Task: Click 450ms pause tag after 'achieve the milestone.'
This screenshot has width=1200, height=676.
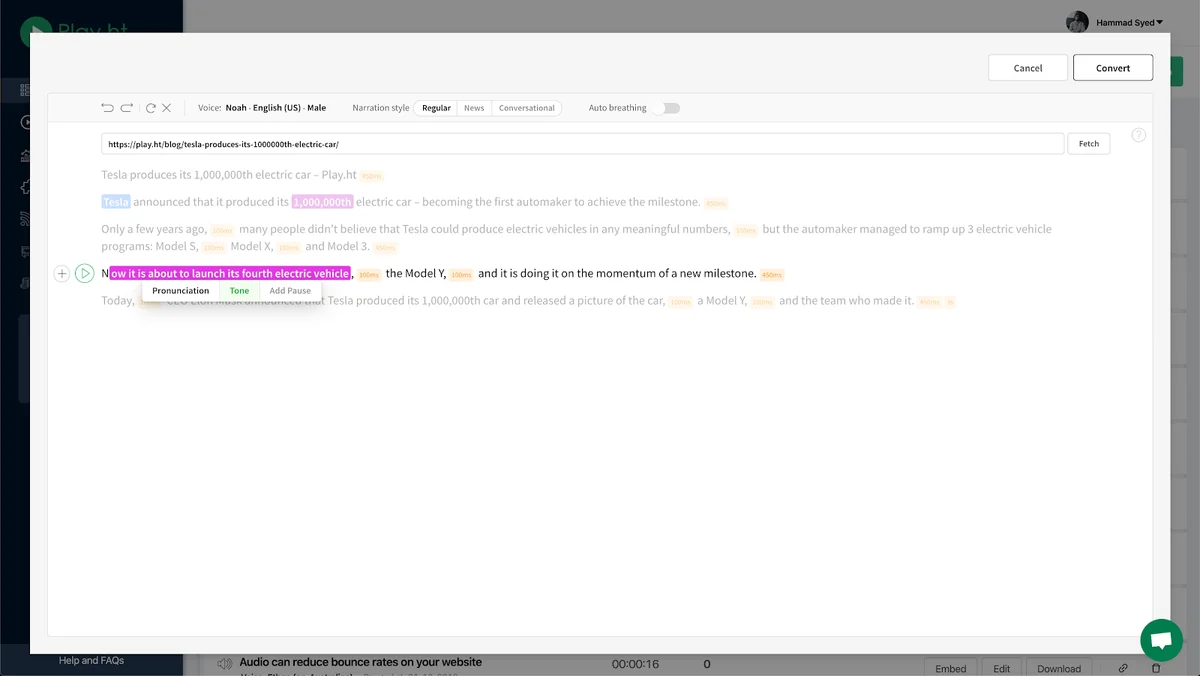Action: [x=716, y=203]
